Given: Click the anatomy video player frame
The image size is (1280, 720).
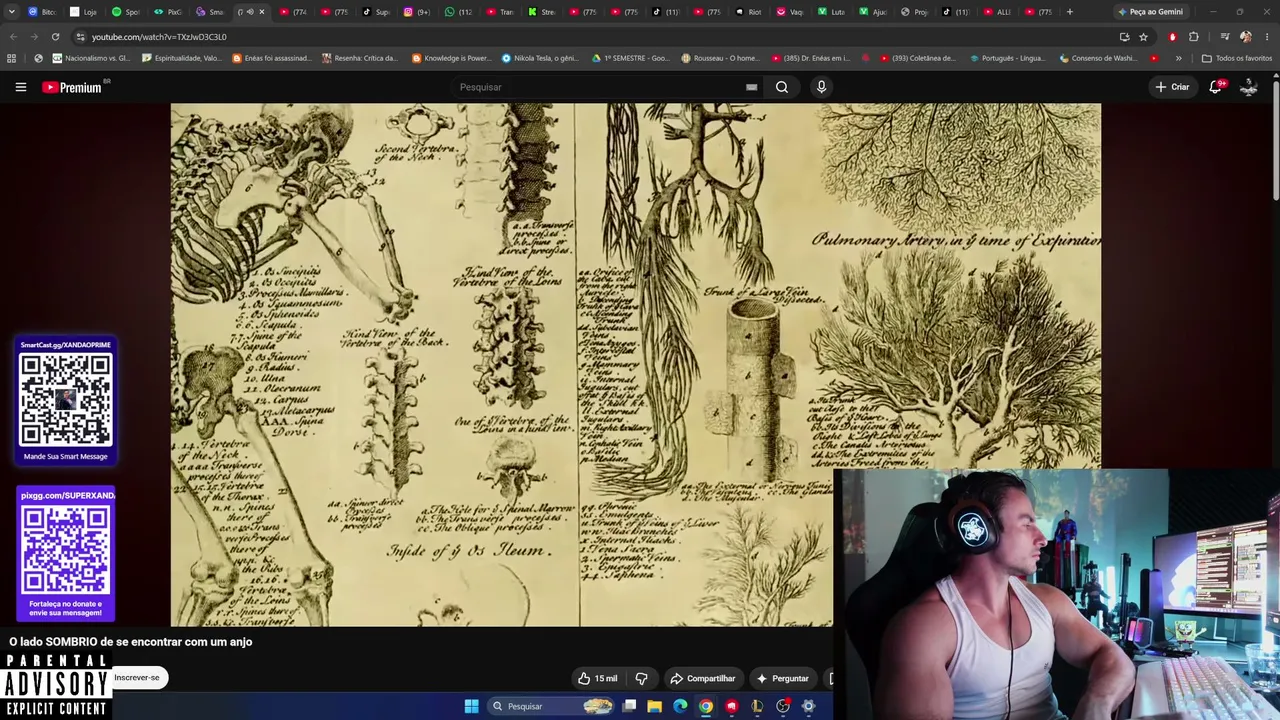Looking at the screenshot, I should [636, 365].
